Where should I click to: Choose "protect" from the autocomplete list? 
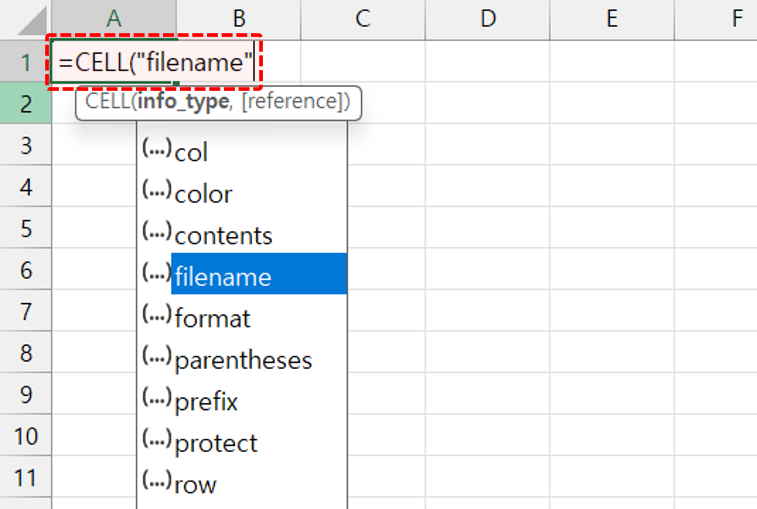216,443
